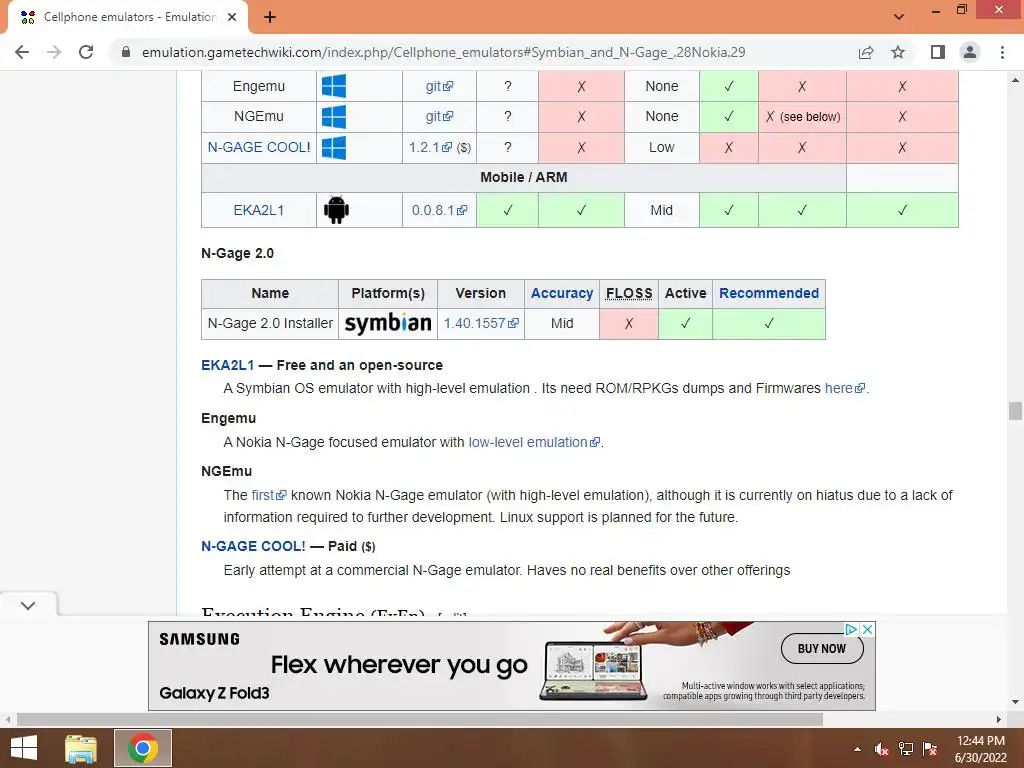Click Buy Now in Samsung ad
This screenshot has width=1024, height=768.
point(822,648)
